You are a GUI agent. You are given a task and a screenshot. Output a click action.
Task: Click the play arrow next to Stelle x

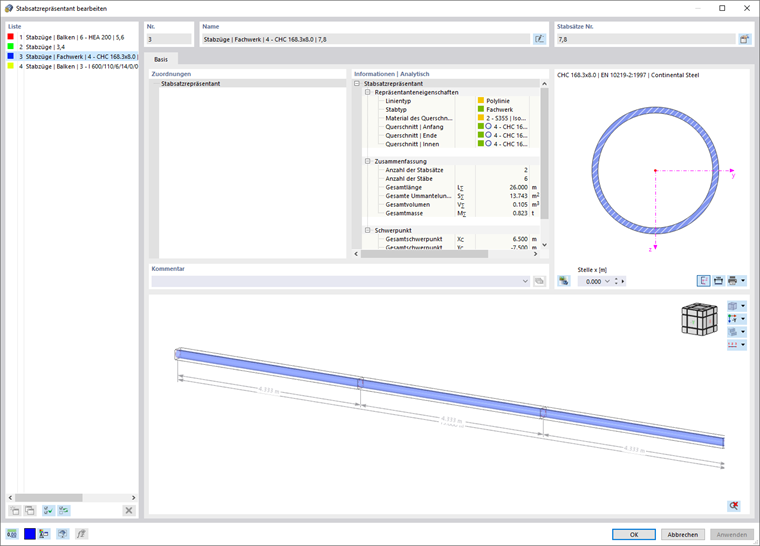coord(623,281)
